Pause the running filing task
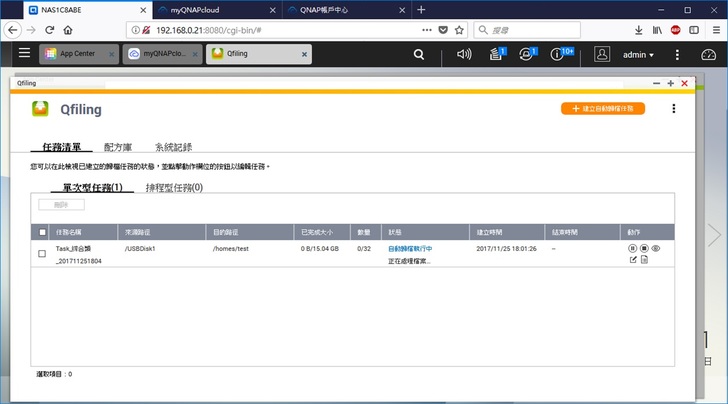Image resolution: width=728 pixels, height=404 pixels. pyautogui.click(x=632, y=248)
